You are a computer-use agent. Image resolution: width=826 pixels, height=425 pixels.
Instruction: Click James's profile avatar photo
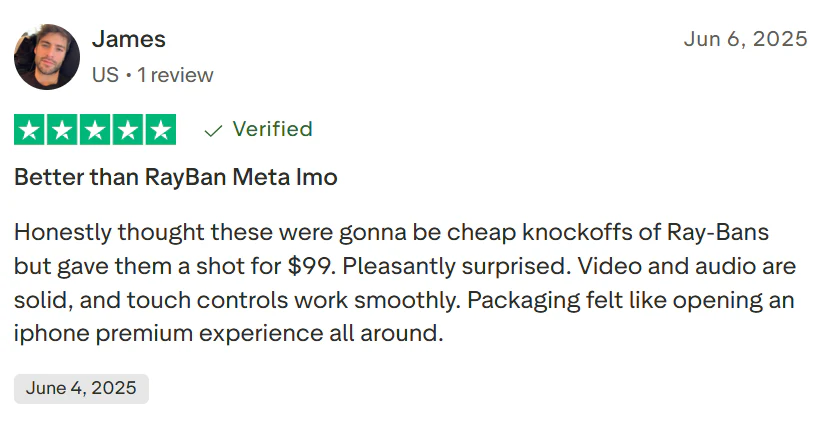pos(47,57)
